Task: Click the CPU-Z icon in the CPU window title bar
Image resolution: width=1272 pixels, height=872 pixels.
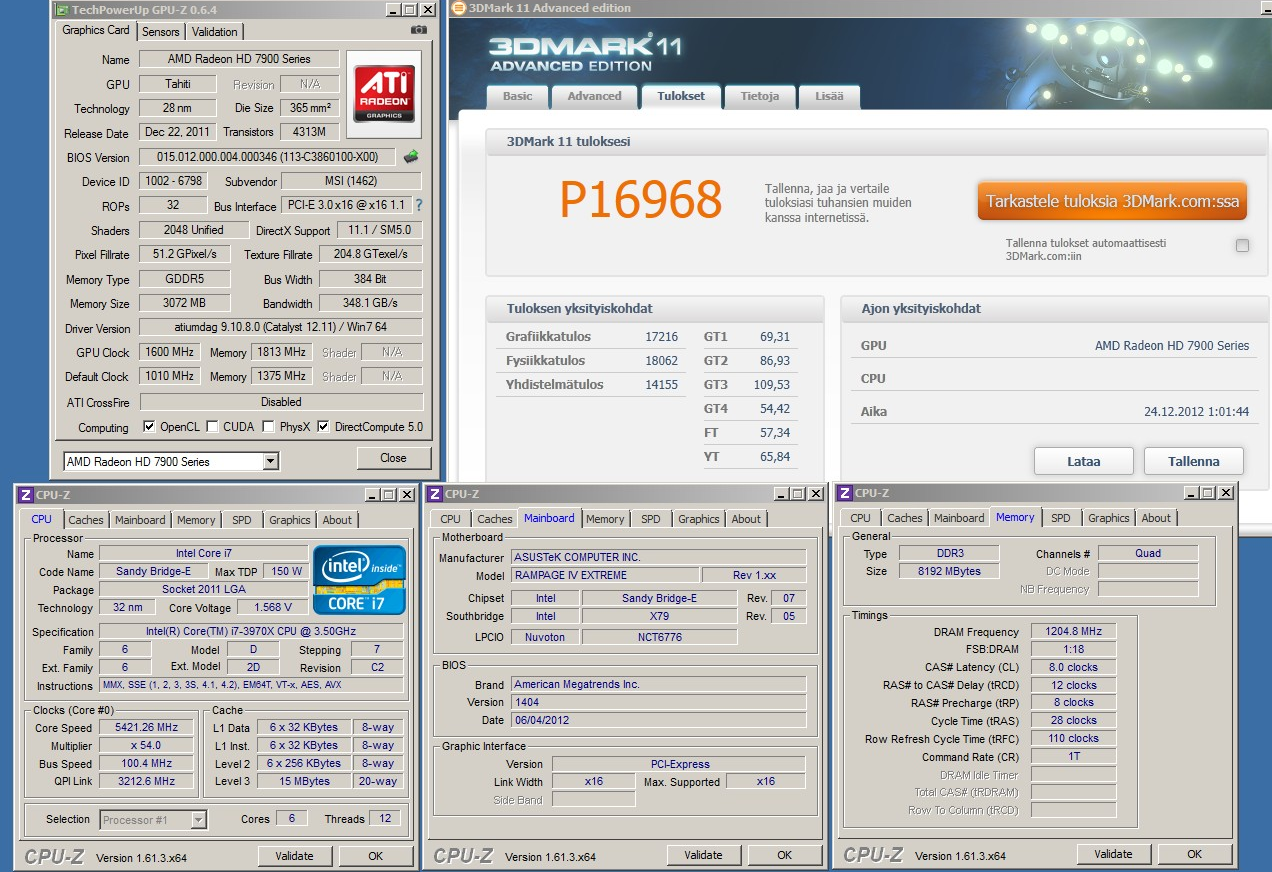Action: click(x=26, y=494)
